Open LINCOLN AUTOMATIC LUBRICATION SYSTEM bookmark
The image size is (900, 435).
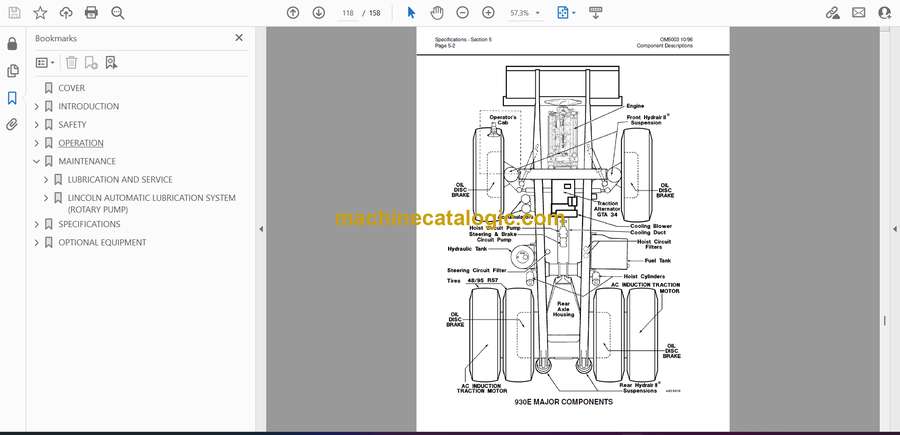(152, 203)
